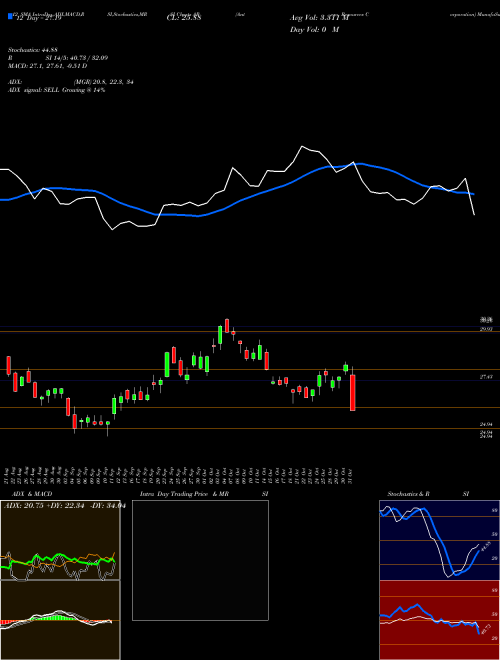
Task: Open the ADX indicator chart panel
Action: pyautogui.click(x=60, y=540)
